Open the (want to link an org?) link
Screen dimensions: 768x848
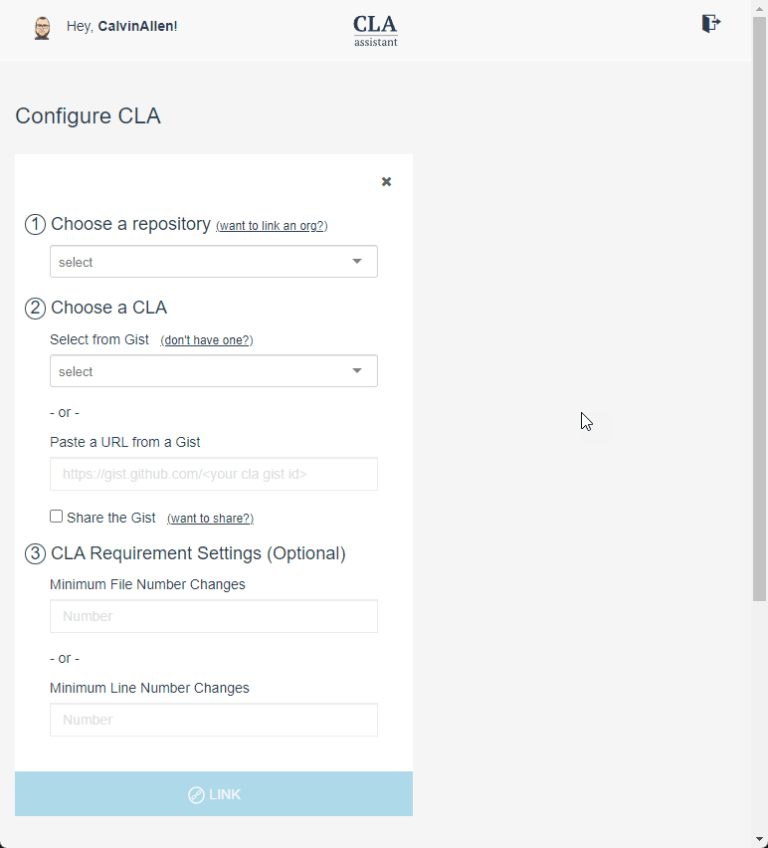[271, 226]
